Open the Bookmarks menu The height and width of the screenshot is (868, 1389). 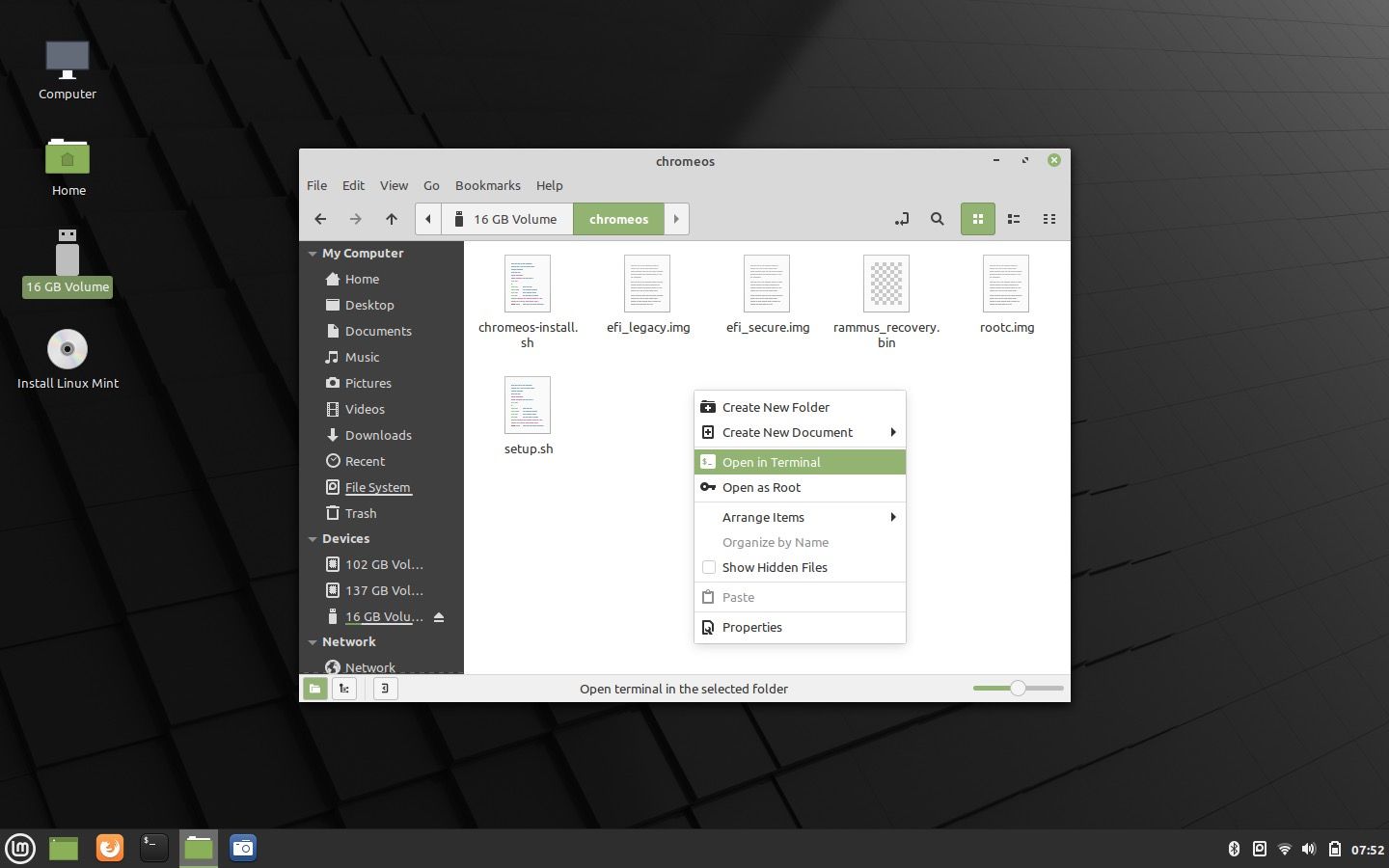tap(487, 185)
